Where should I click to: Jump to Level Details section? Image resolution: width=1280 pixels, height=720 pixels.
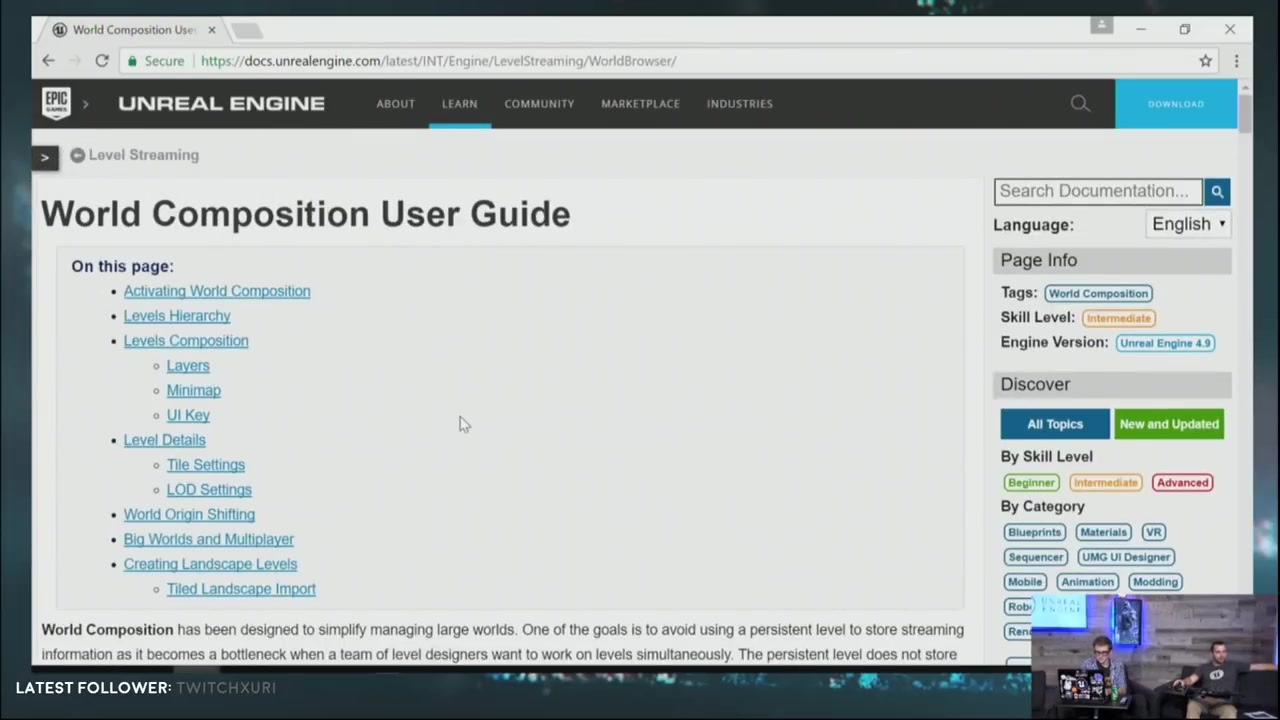tap(165, 440)
